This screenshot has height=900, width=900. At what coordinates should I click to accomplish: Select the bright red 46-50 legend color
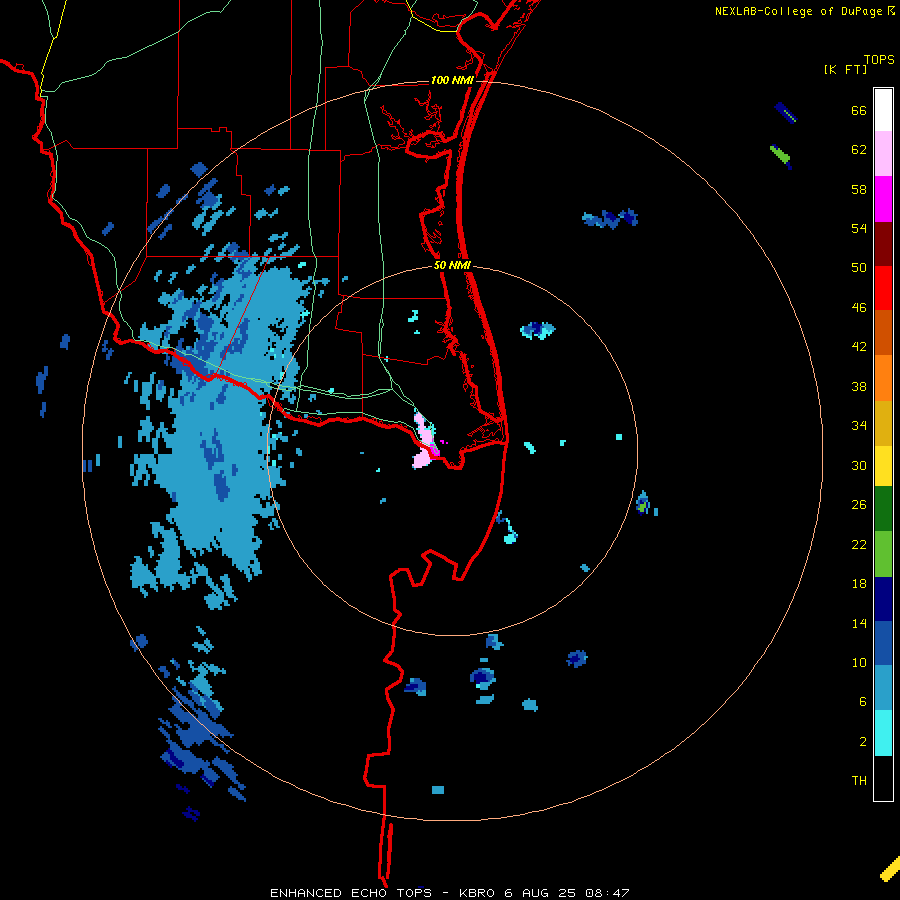[x=883, y=288]
